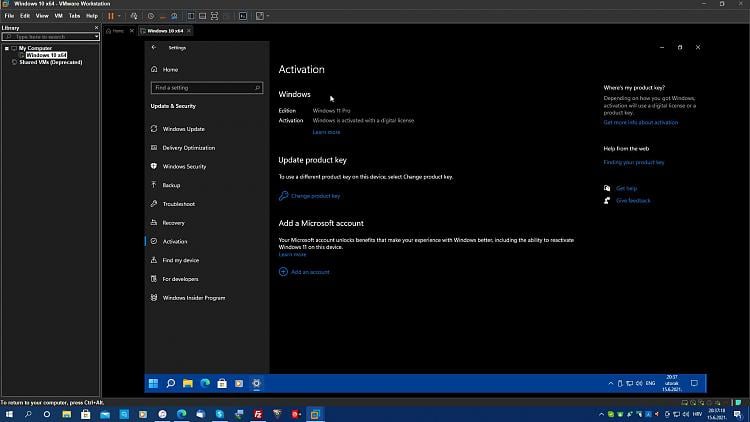This screenshot has height=422, width=750.
Task: Send Ctrl+Alt+Del to the virtual machine
Action: pyautogui.click(x=134, y=16)
